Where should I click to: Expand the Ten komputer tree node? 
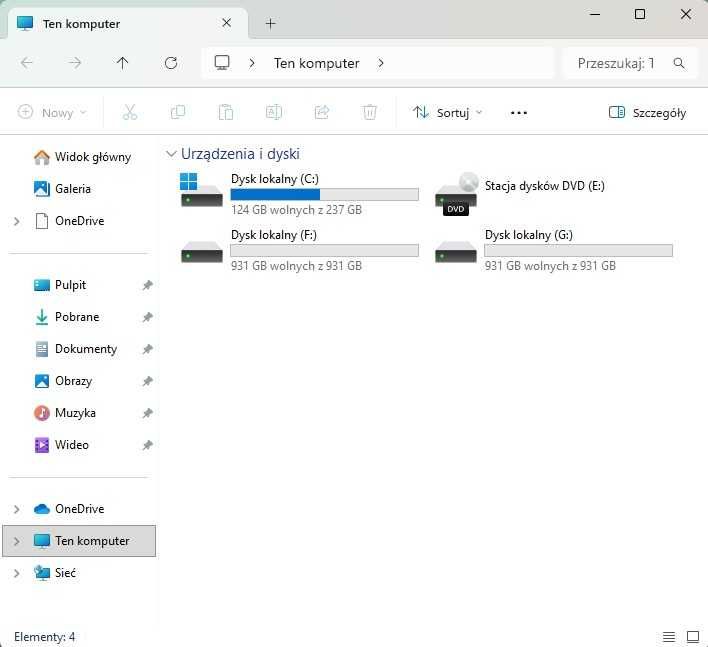coord(17,541)
